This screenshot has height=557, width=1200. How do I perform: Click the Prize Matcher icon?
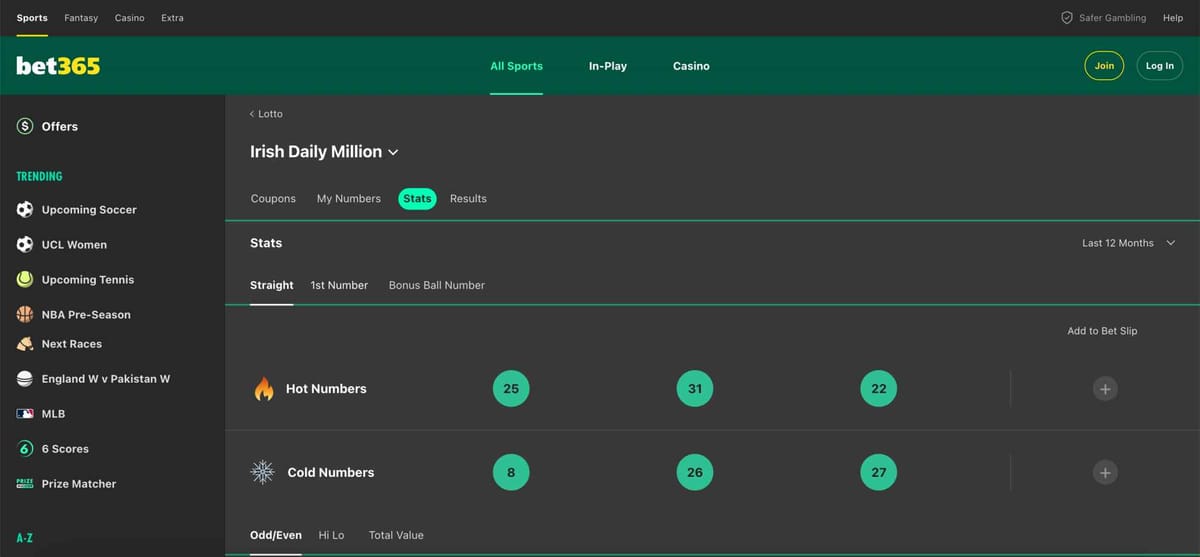pyautogui.click(x=25, y=483)
